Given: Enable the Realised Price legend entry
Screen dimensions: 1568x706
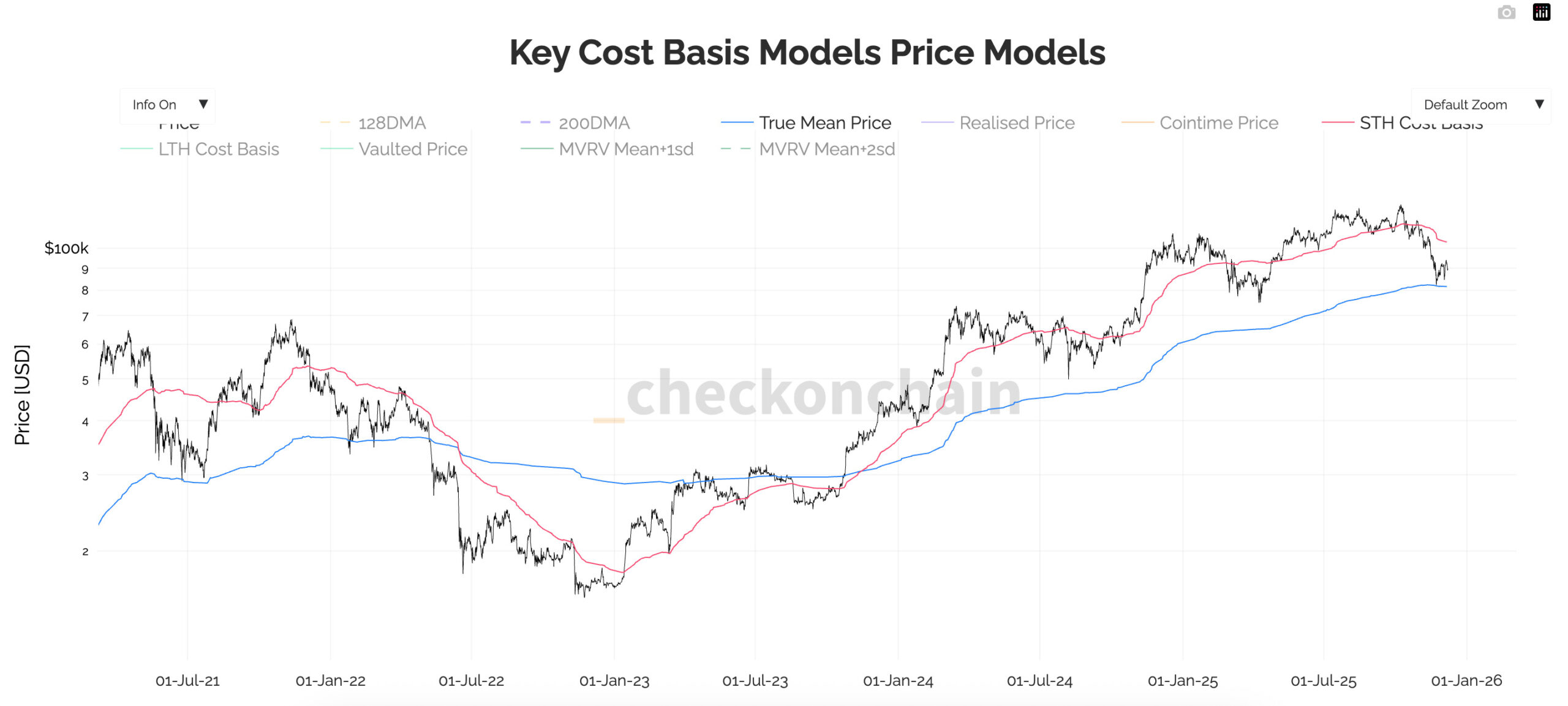Looking at the screenshot, I should coord(1017,123).
